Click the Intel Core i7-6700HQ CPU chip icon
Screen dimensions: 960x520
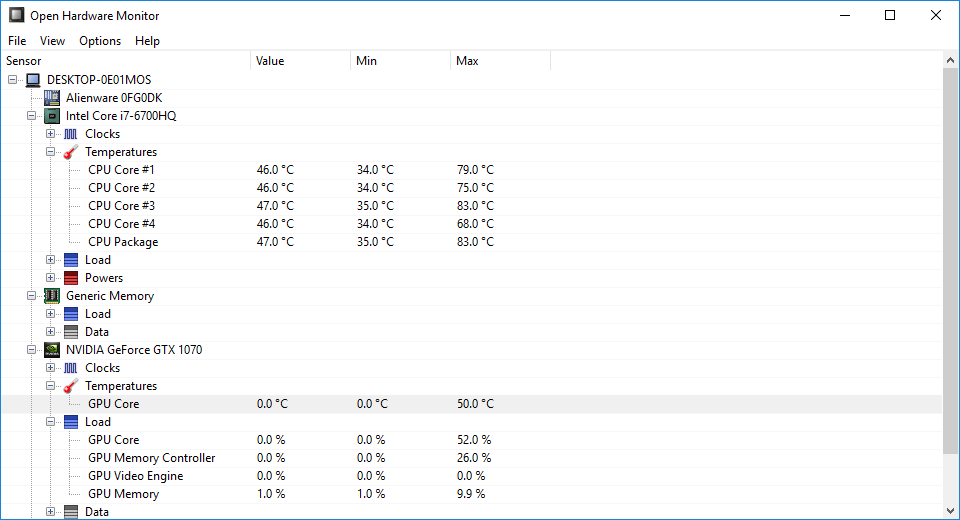point(52,116)
